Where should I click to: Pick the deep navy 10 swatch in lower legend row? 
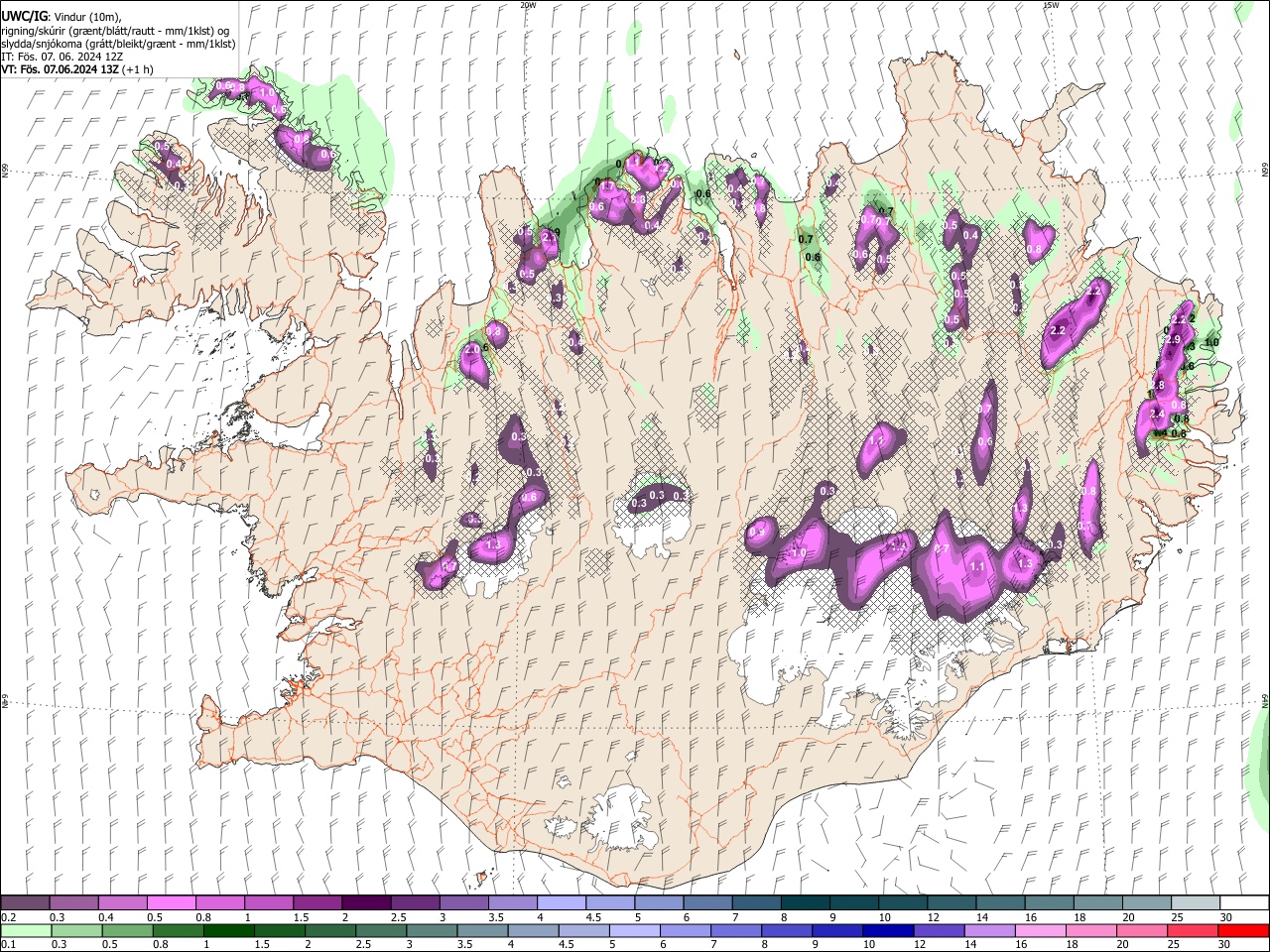[x=887, y=930]
